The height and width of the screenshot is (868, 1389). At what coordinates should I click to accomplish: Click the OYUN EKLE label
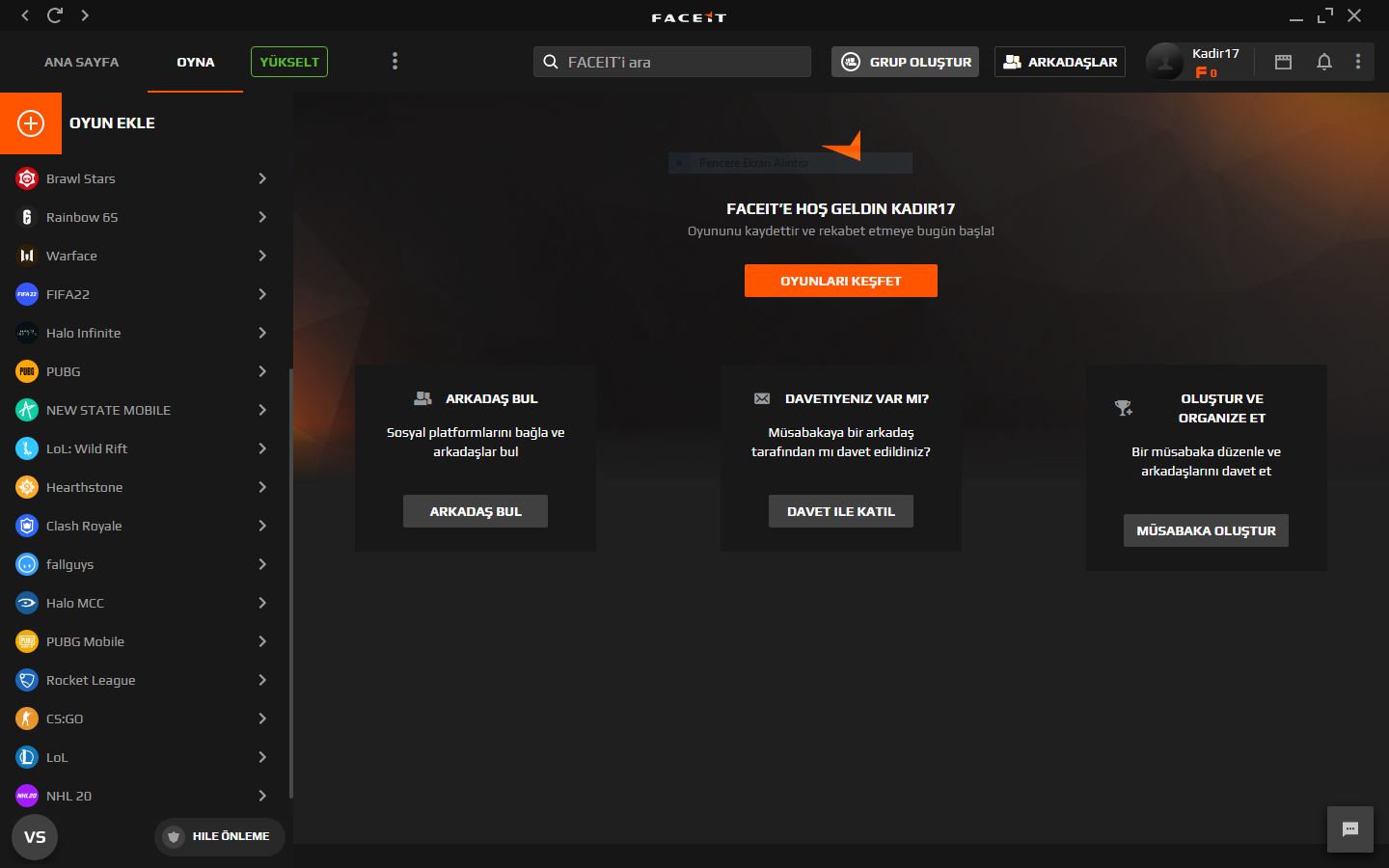(x=112, y=123)
